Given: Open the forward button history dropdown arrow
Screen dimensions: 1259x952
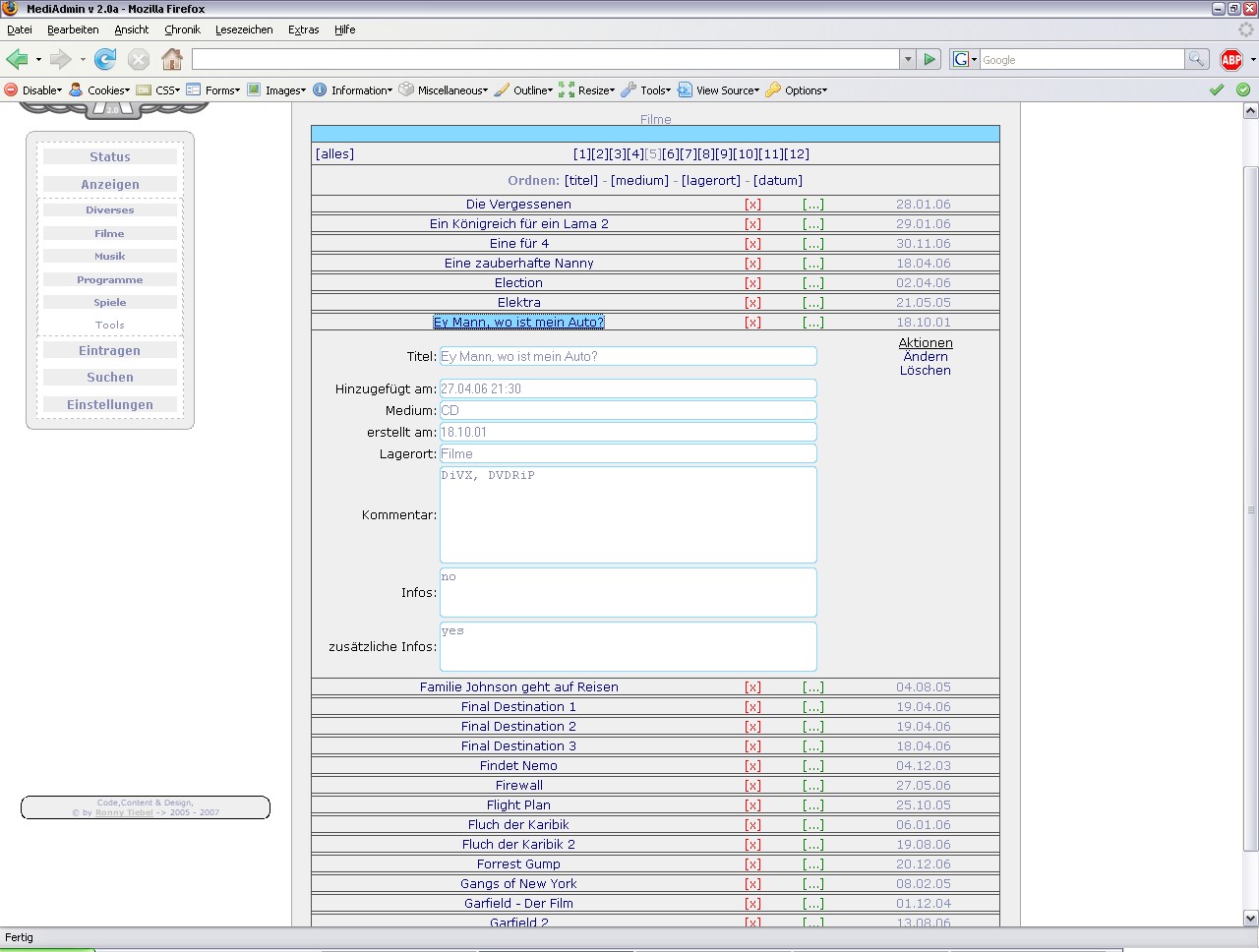Looking at the screenshot, I should [83, 60].
